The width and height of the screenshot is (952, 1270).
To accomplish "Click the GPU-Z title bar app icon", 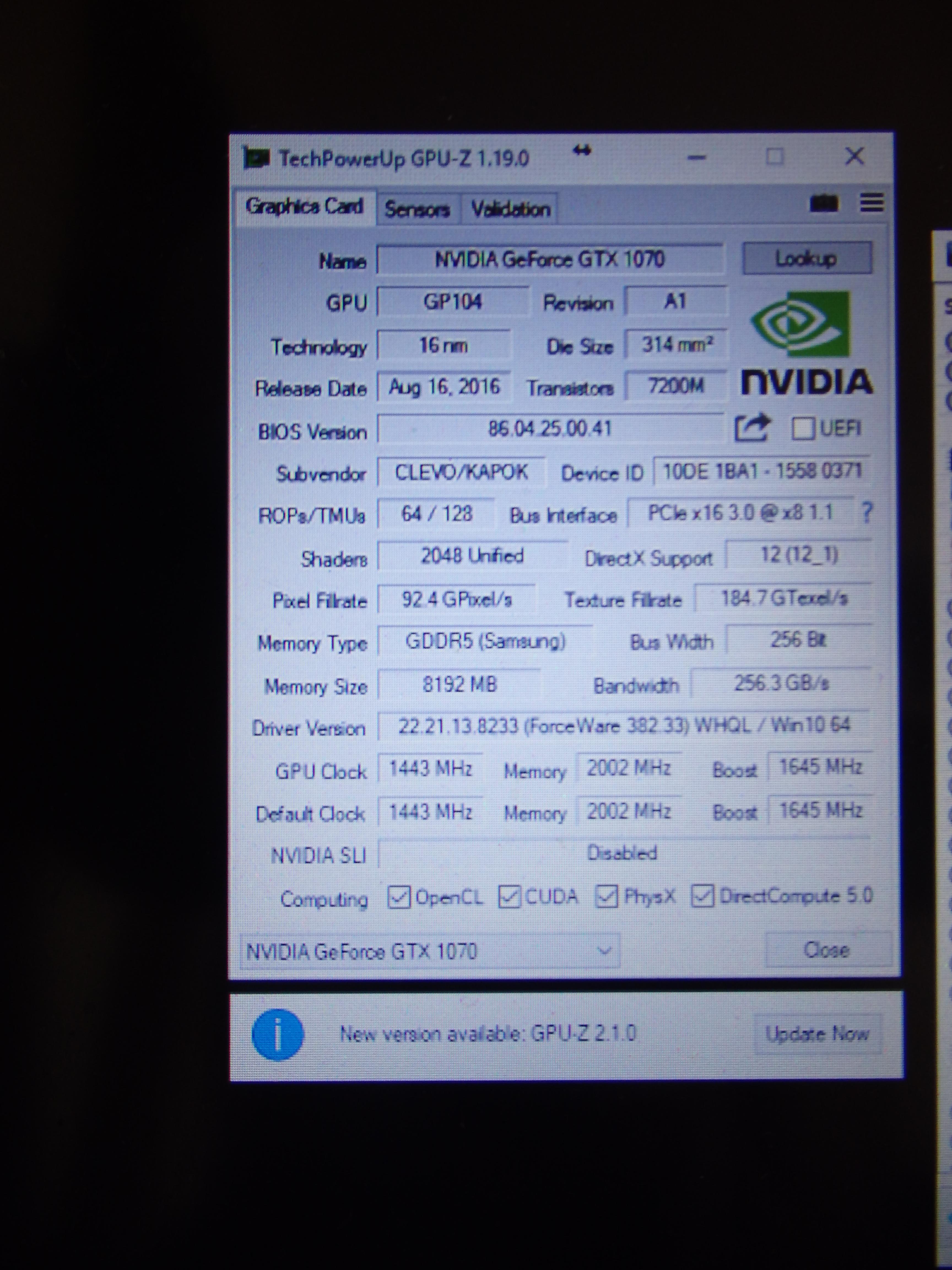I will click(x=256, y=158).
